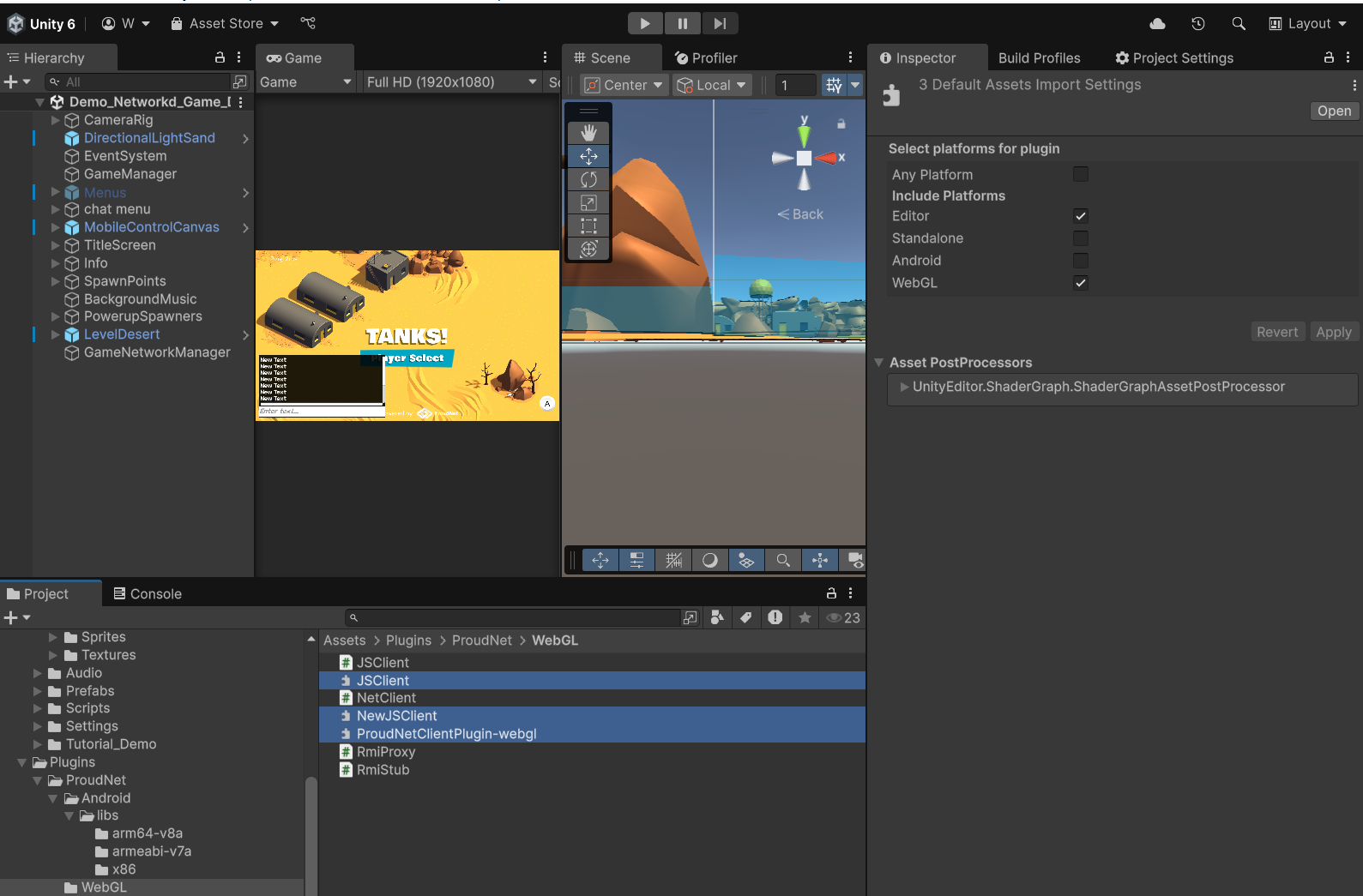Choose the Scale tool in Scene tools

pos(588,202)
